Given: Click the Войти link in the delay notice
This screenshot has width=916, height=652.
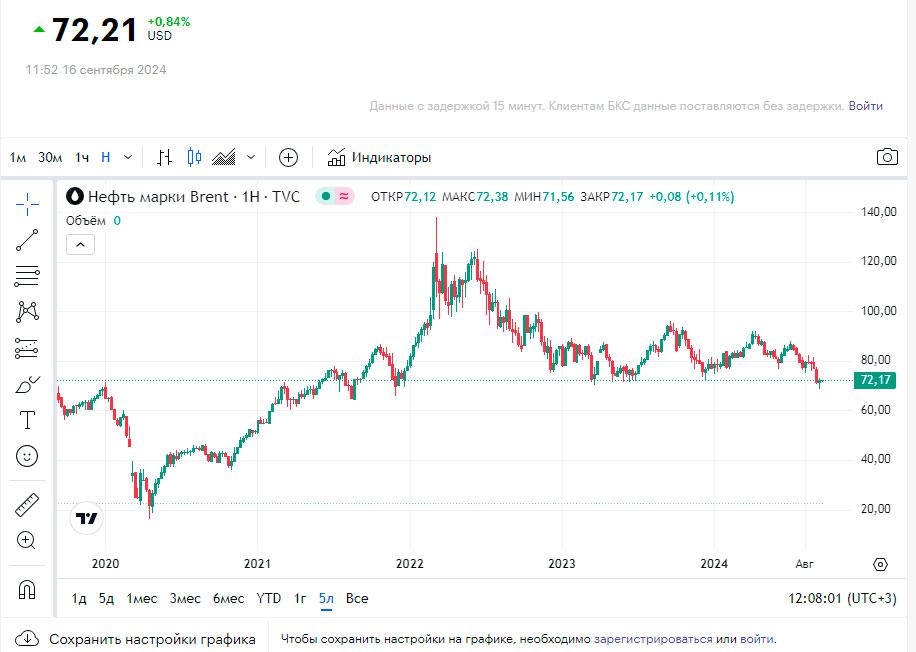Looking at the screenshot, I should (865, 105).
